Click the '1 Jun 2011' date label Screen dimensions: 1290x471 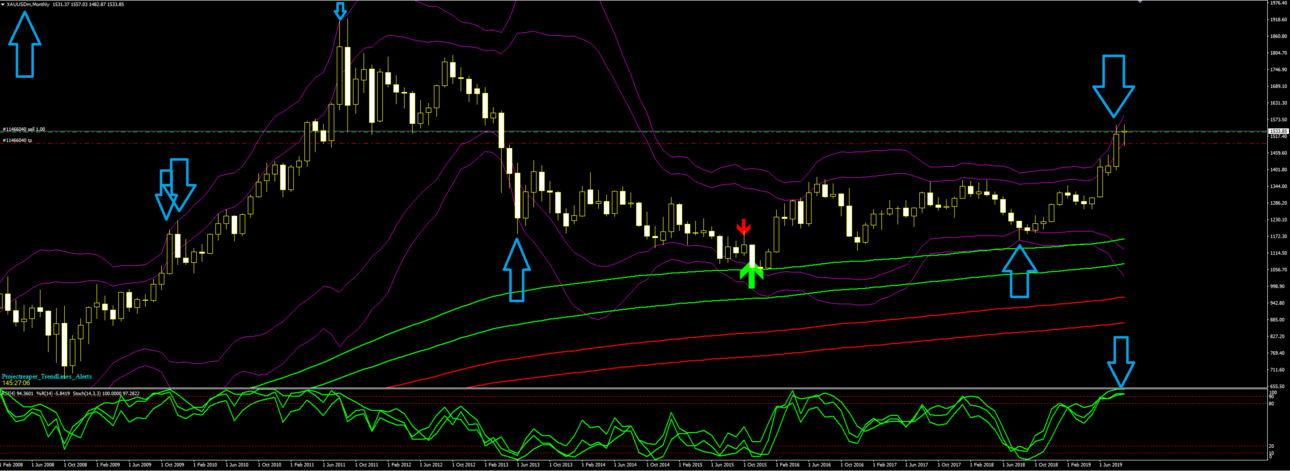click(x=334, y=464)
